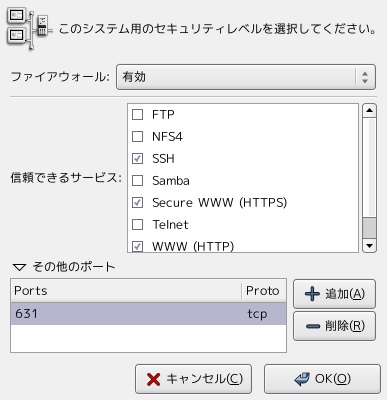Enable the Telnet checkbox

(x=138, y=225)
